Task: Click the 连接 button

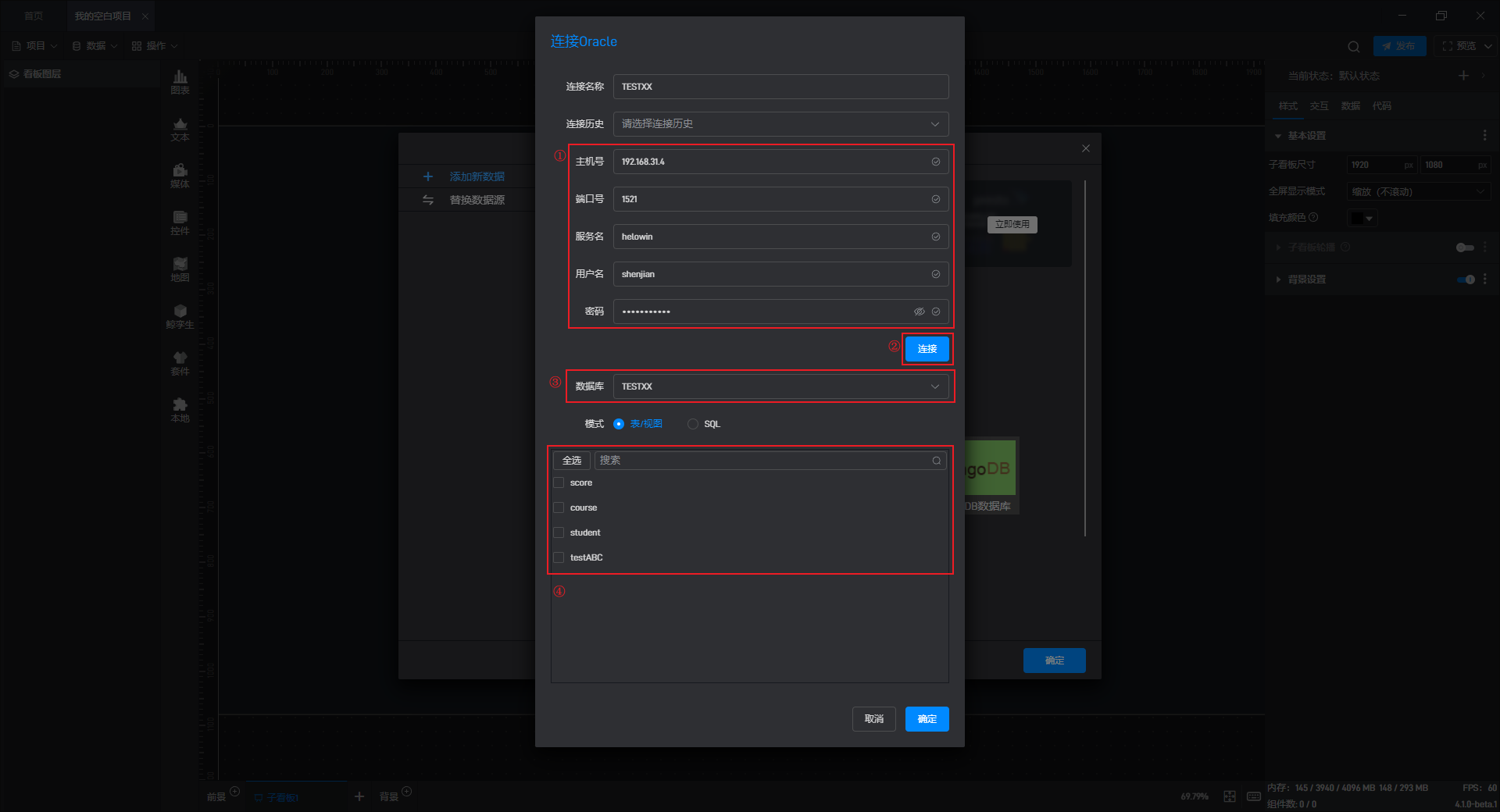Action: 927,349
